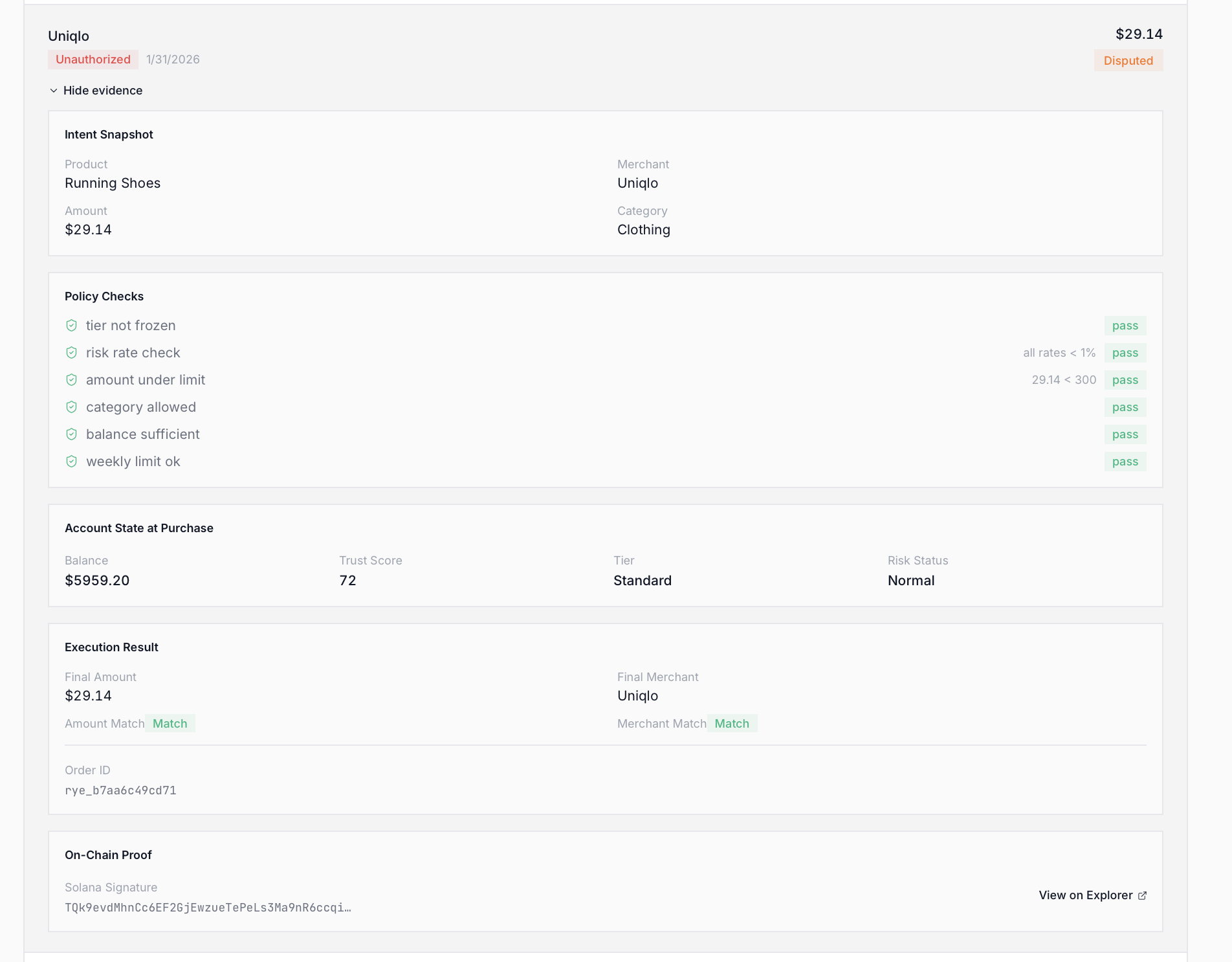Click the Final Amount value $29.14
The width and height of the screenshot is (1232, 962).
click(x=88, y=696)
